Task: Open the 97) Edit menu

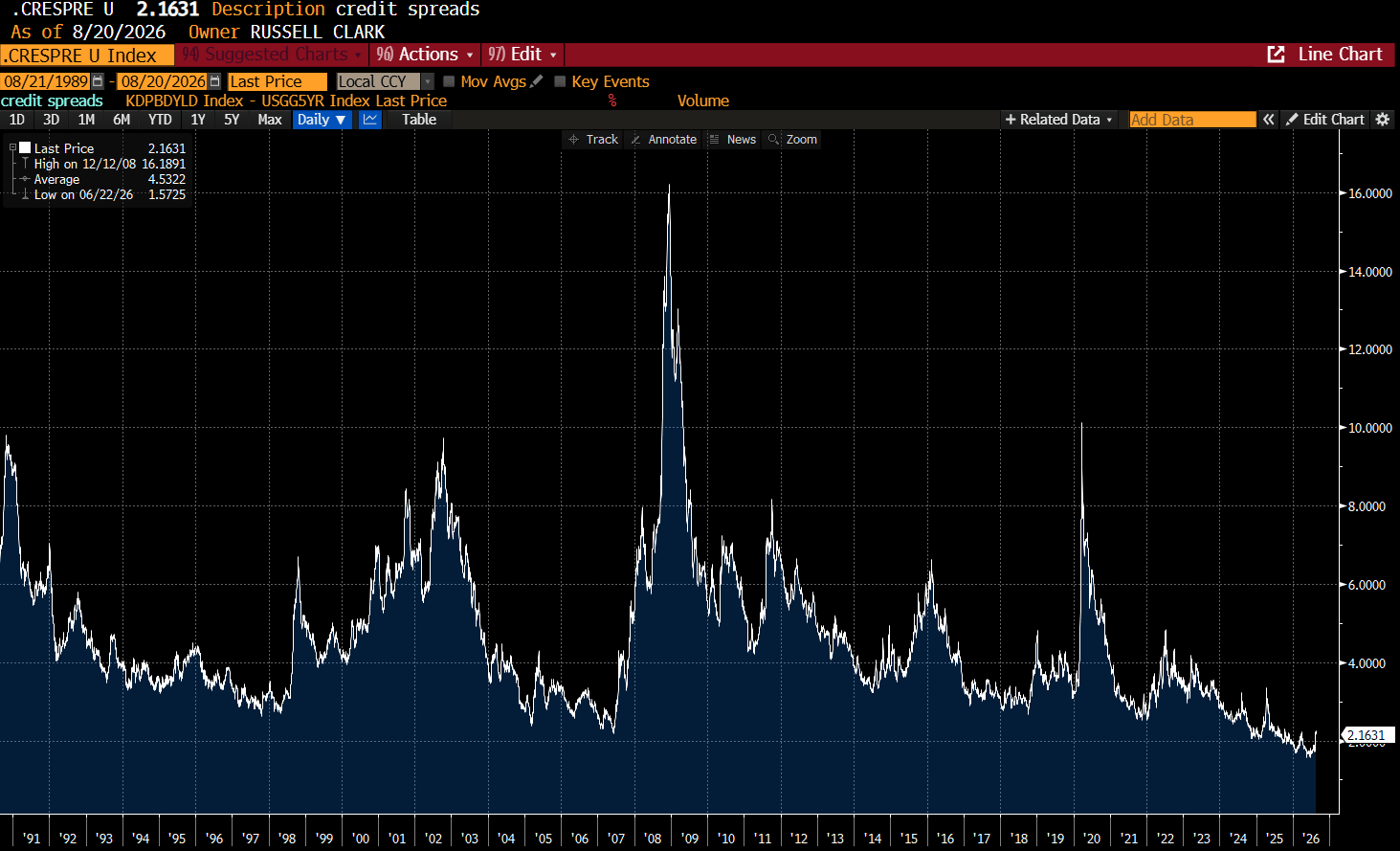Action: coord(522,55)
